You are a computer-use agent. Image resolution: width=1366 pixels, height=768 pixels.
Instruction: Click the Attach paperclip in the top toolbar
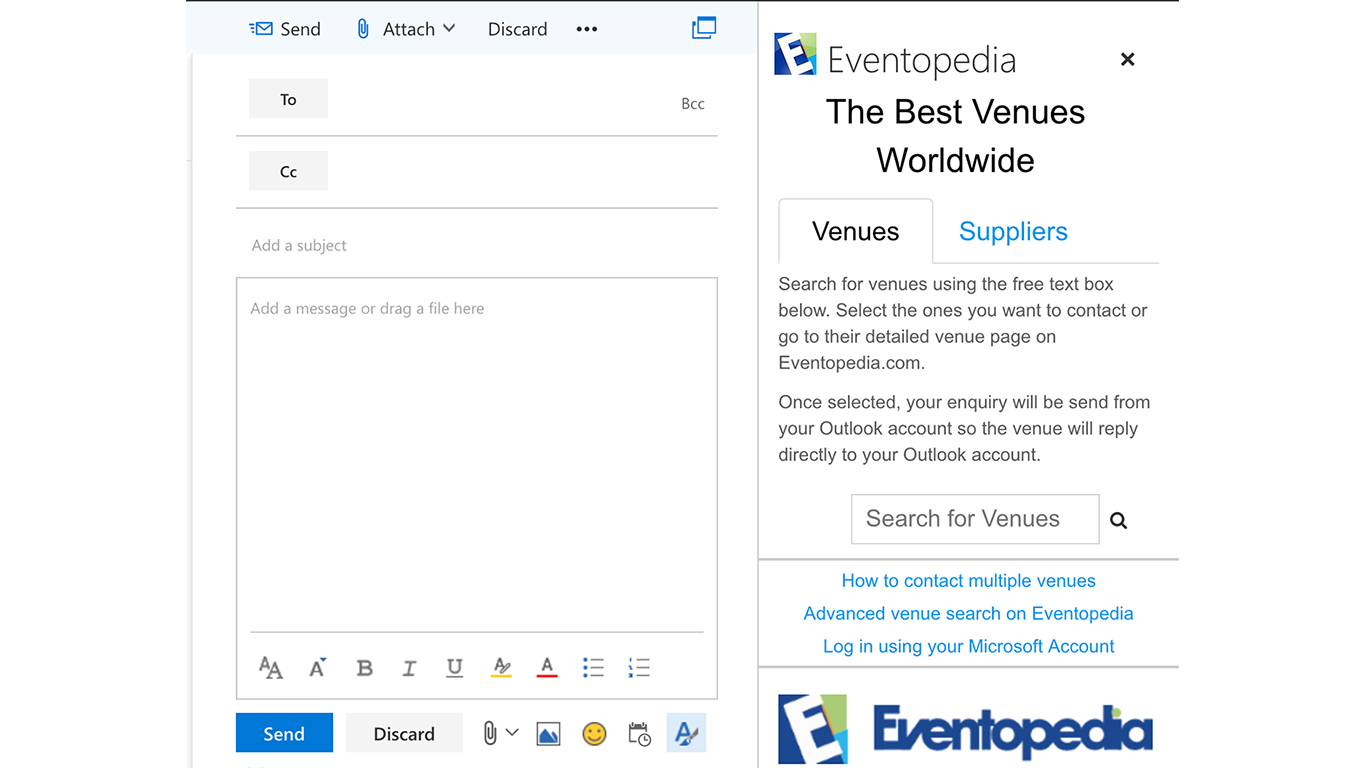(363, 29)
